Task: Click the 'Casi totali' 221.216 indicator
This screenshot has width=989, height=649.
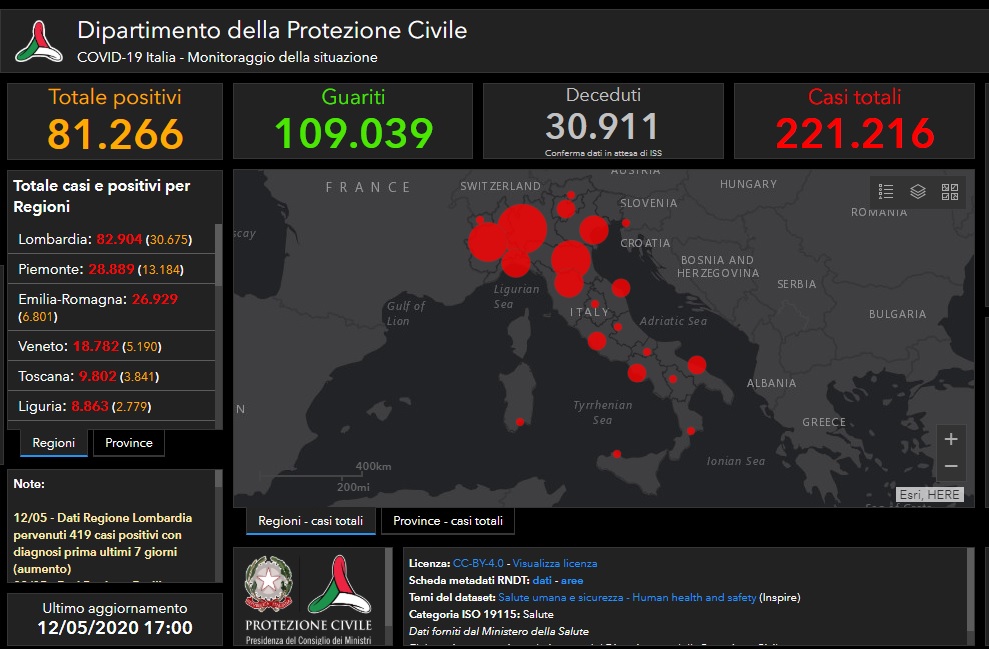Action: [854, 120]
